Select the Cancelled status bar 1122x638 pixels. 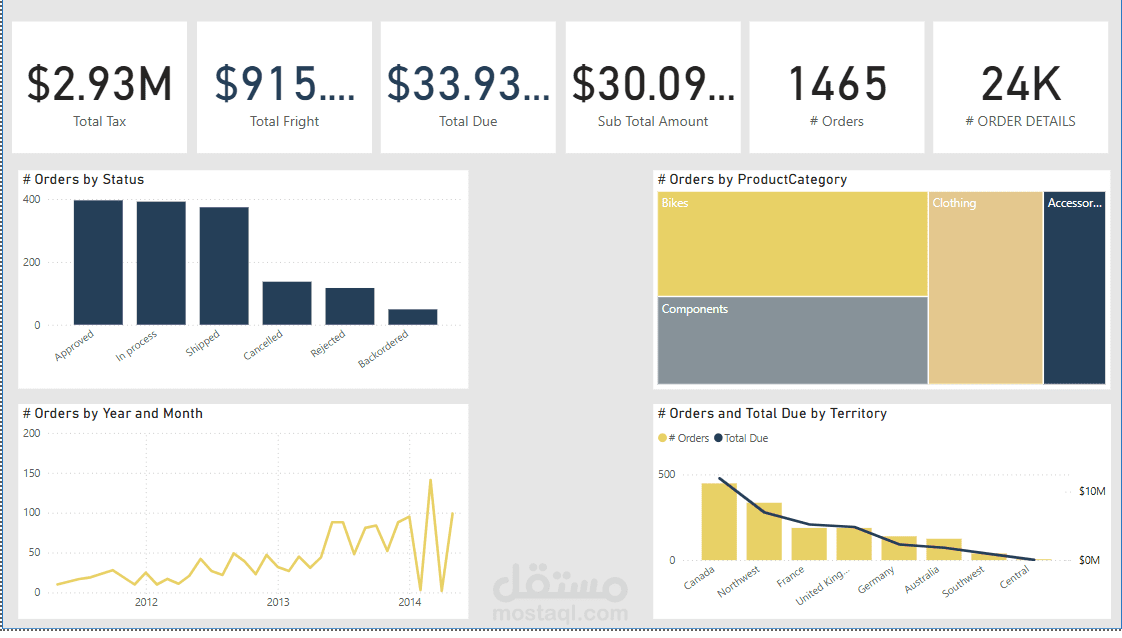coord(287,303)
